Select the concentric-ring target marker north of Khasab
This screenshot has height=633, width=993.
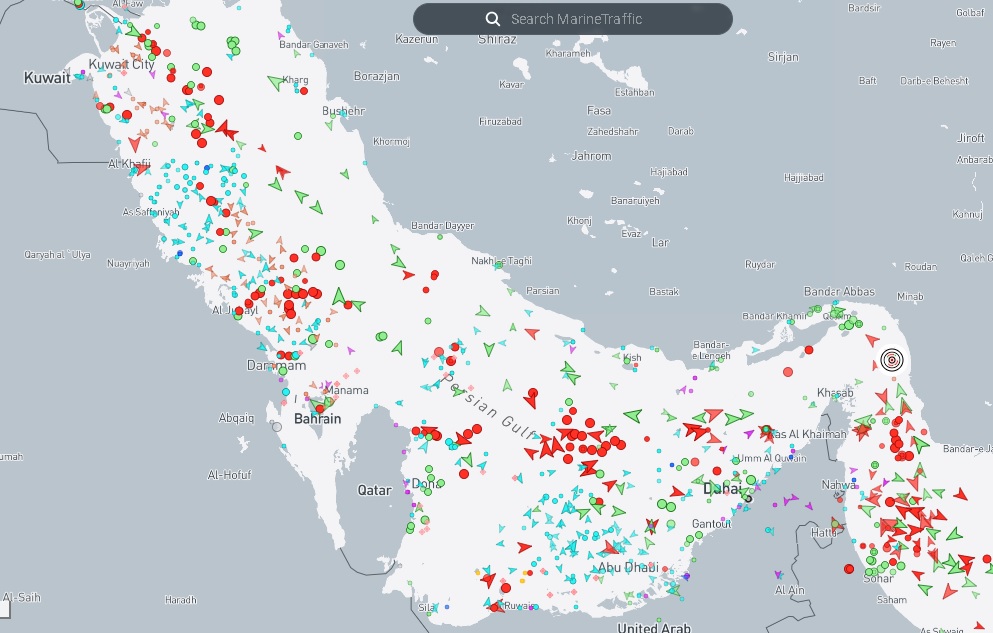pyautogui.click(x=892, y=360)
